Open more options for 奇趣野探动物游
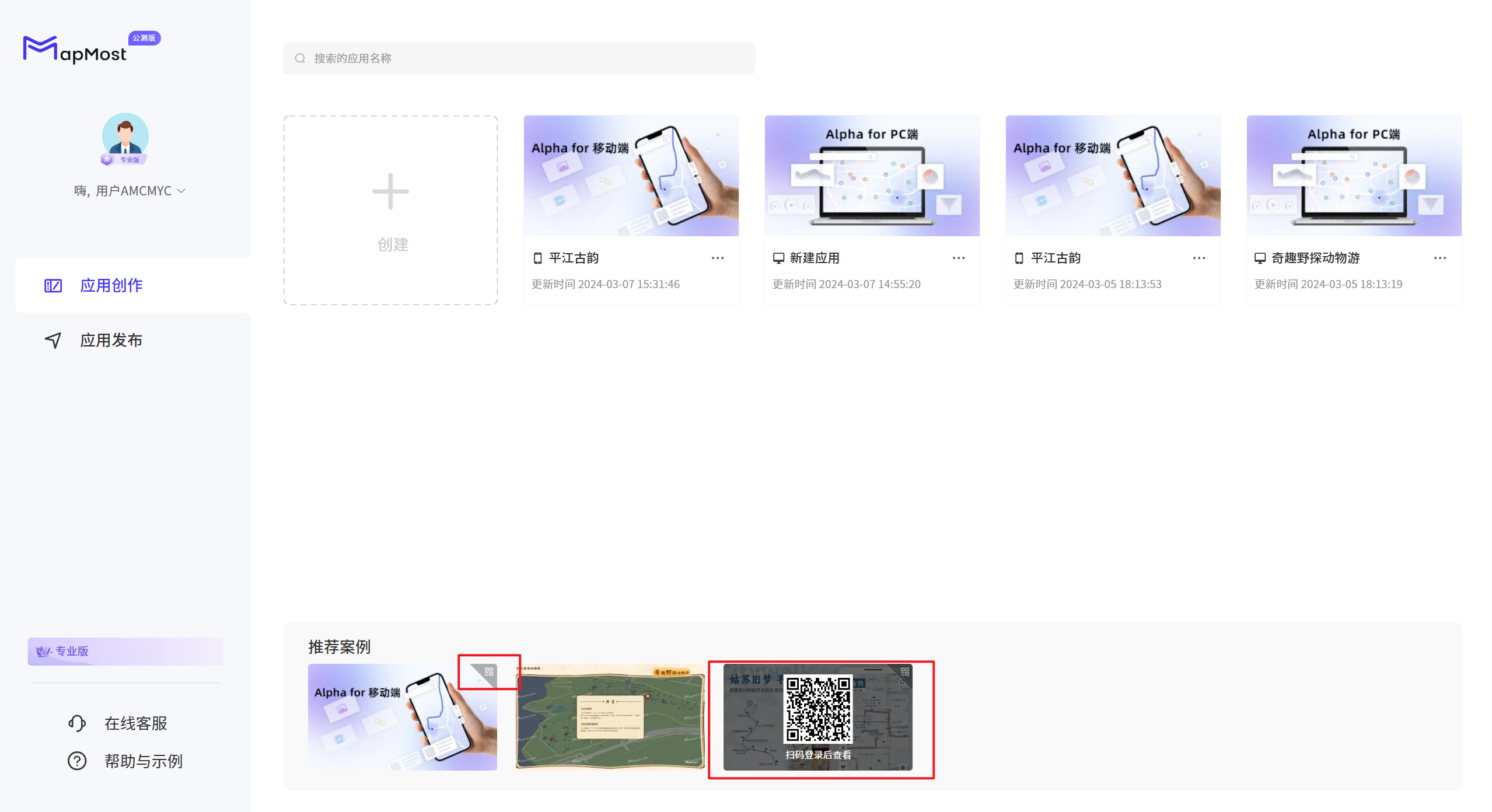Viewport: 1492px width, 812px height. point(1440,258)
